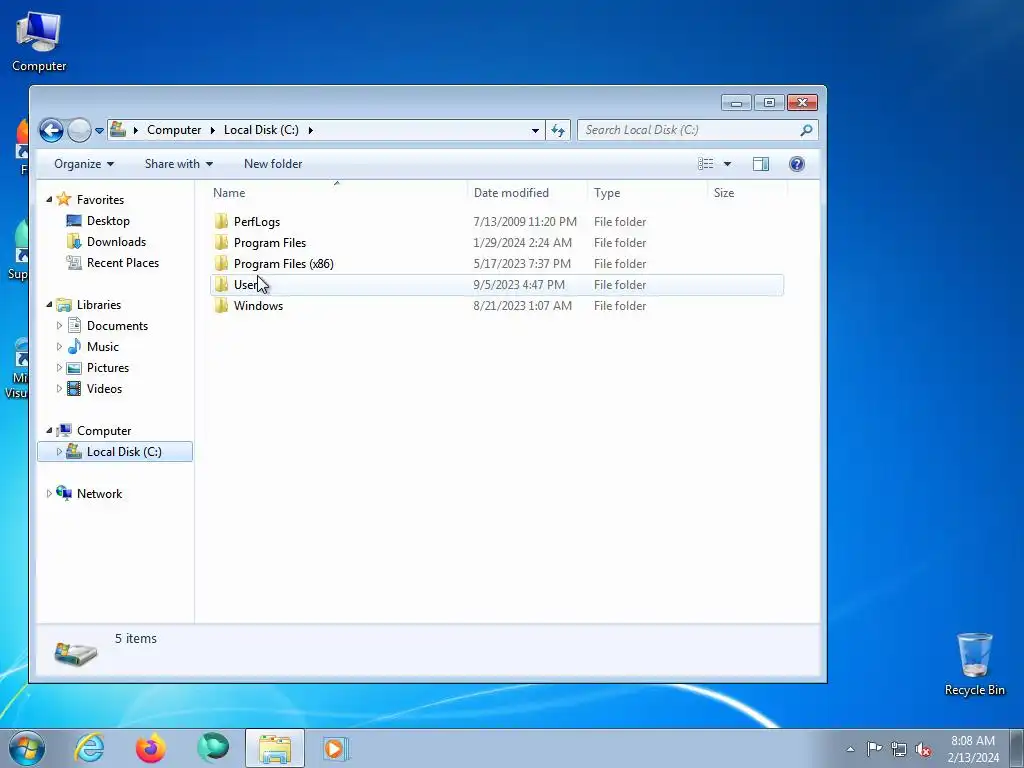Collapse the Favorites group triangle

click(x=49, y=200)
